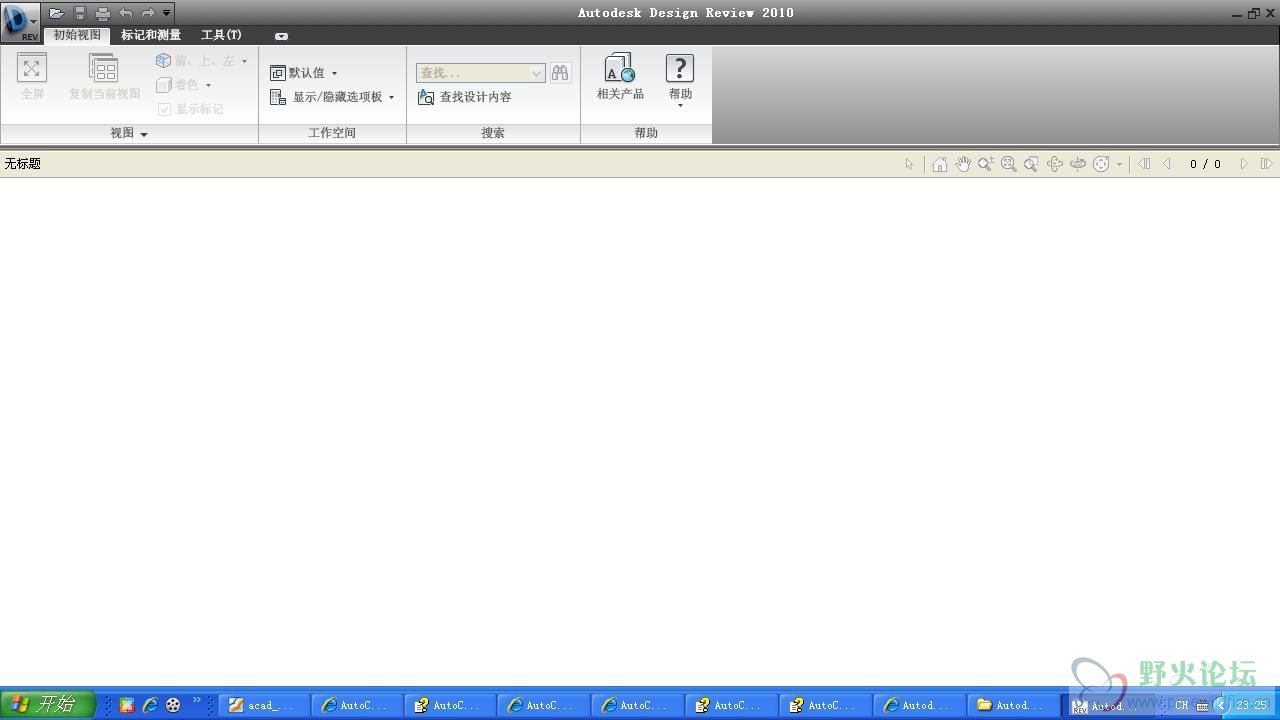Open the 前、上、左 view cube dropdown
Screen dimensions: 1280x720
(x=202, y=61)
